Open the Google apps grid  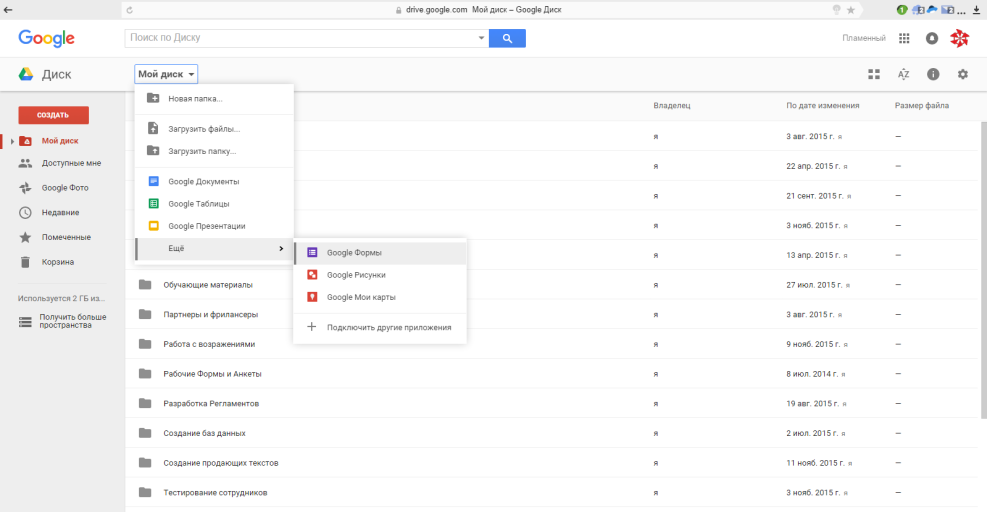click(904, 38)
